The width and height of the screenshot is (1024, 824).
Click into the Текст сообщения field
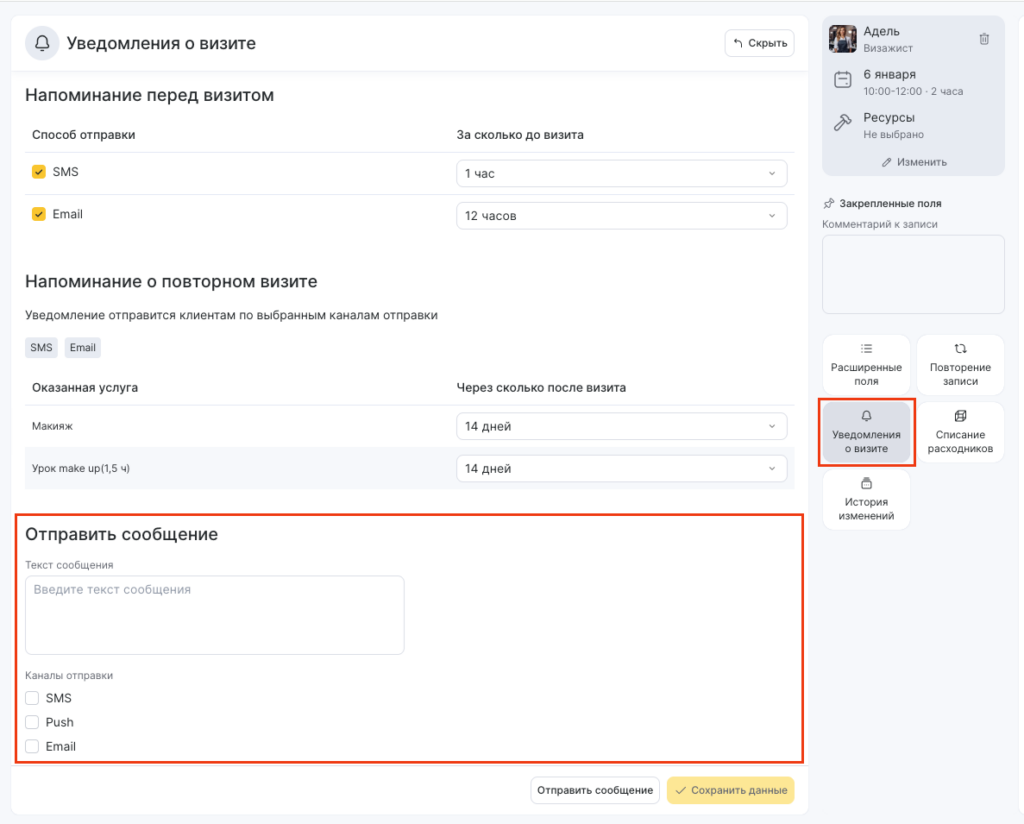coord(214,615)
